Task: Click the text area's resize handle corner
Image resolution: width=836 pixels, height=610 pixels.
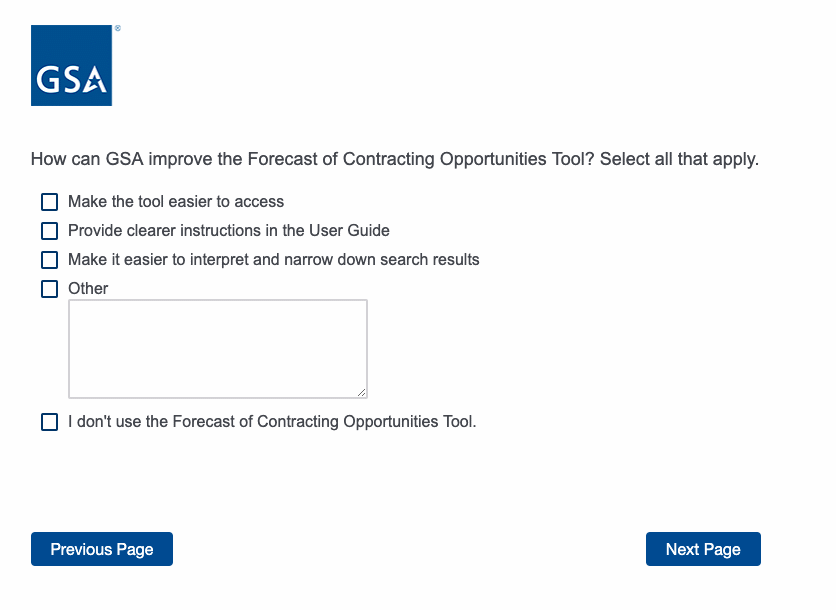Action: tap(361, 392)
